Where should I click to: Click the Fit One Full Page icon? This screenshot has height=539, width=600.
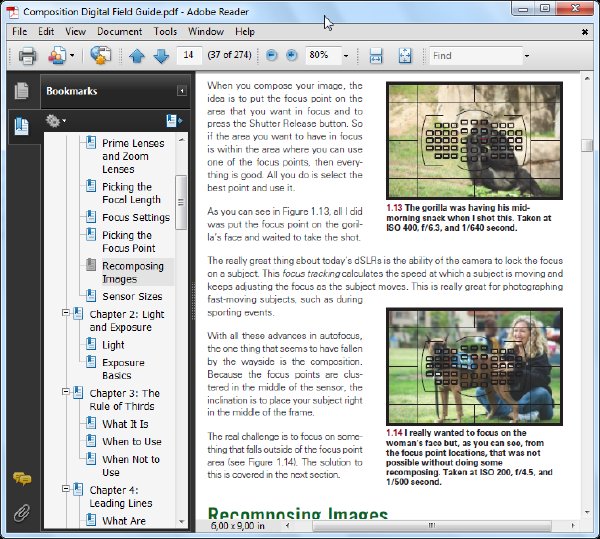(x=405, y=56)
